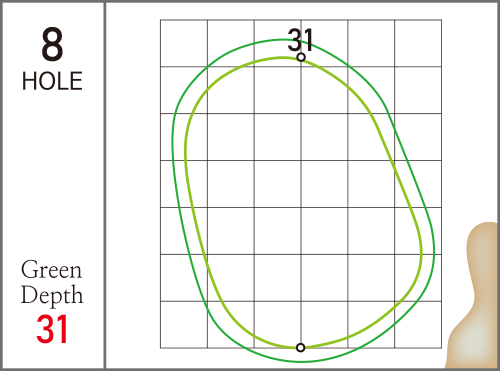This screenshot has height=371, width=500.
Task: Click the empty area below the HOLE label
Action: [52, 173]
